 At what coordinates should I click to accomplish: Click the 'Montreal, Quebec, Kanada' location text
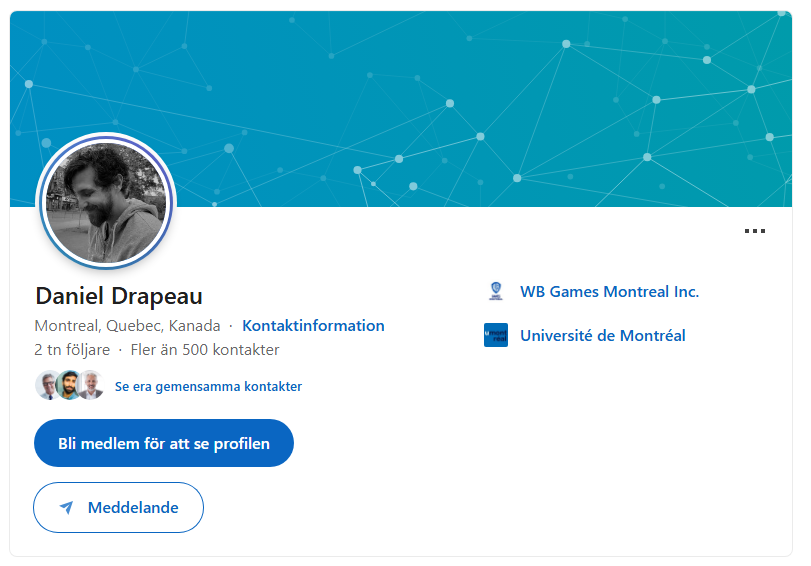(x=126, y=326)
